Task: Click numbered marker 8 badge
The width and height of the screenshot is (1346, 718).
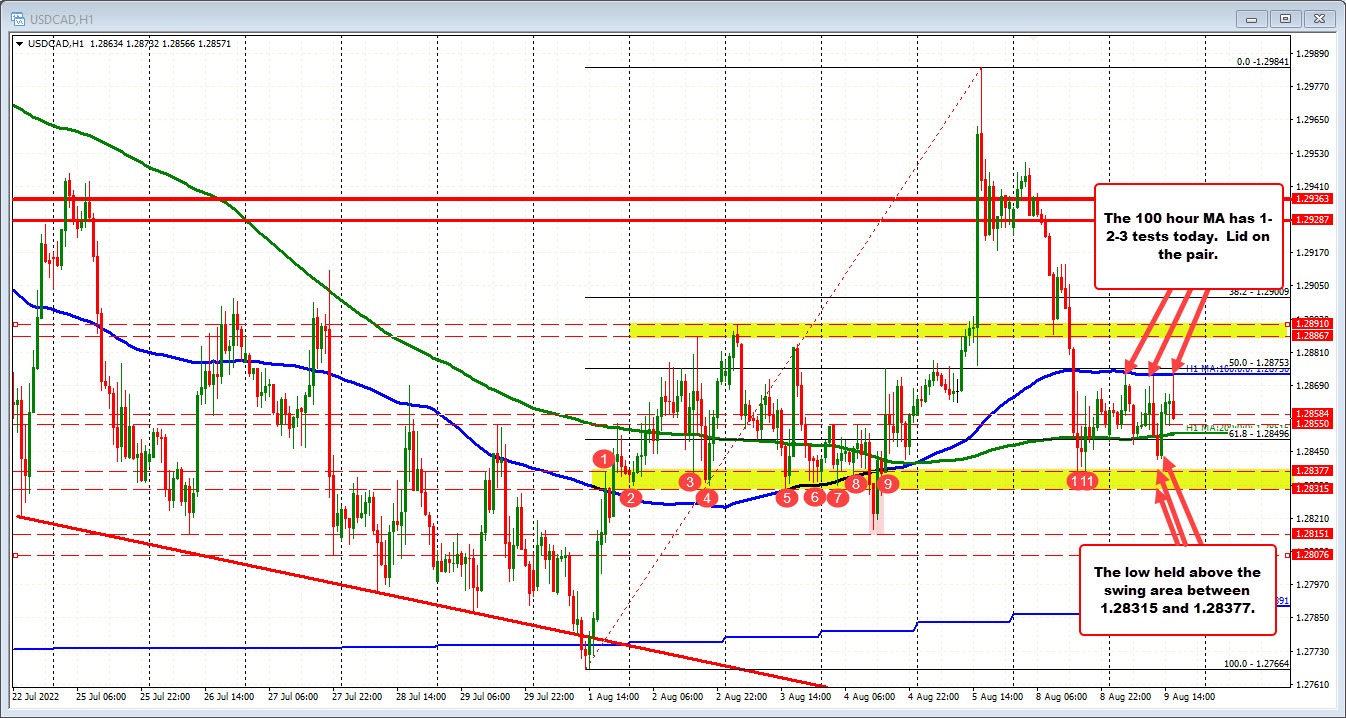Action: [857, 484]
